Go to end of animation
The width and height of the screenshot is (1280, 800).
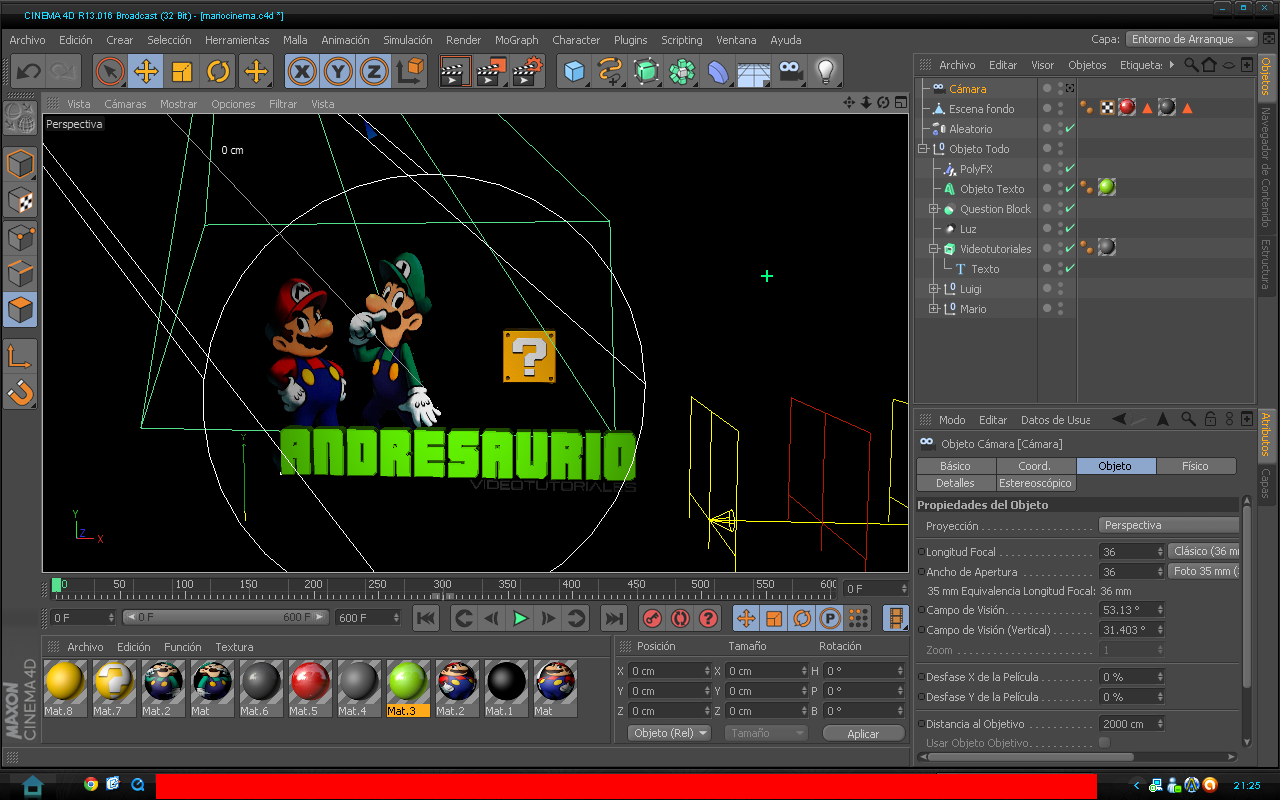614,618
